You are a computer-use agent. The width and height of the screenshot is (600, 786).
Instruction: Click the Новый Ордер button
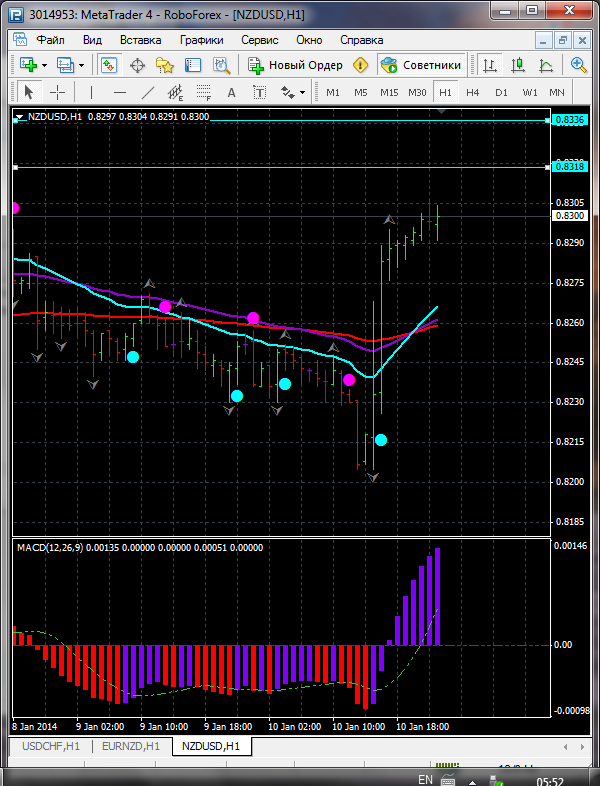coord(295,65)
